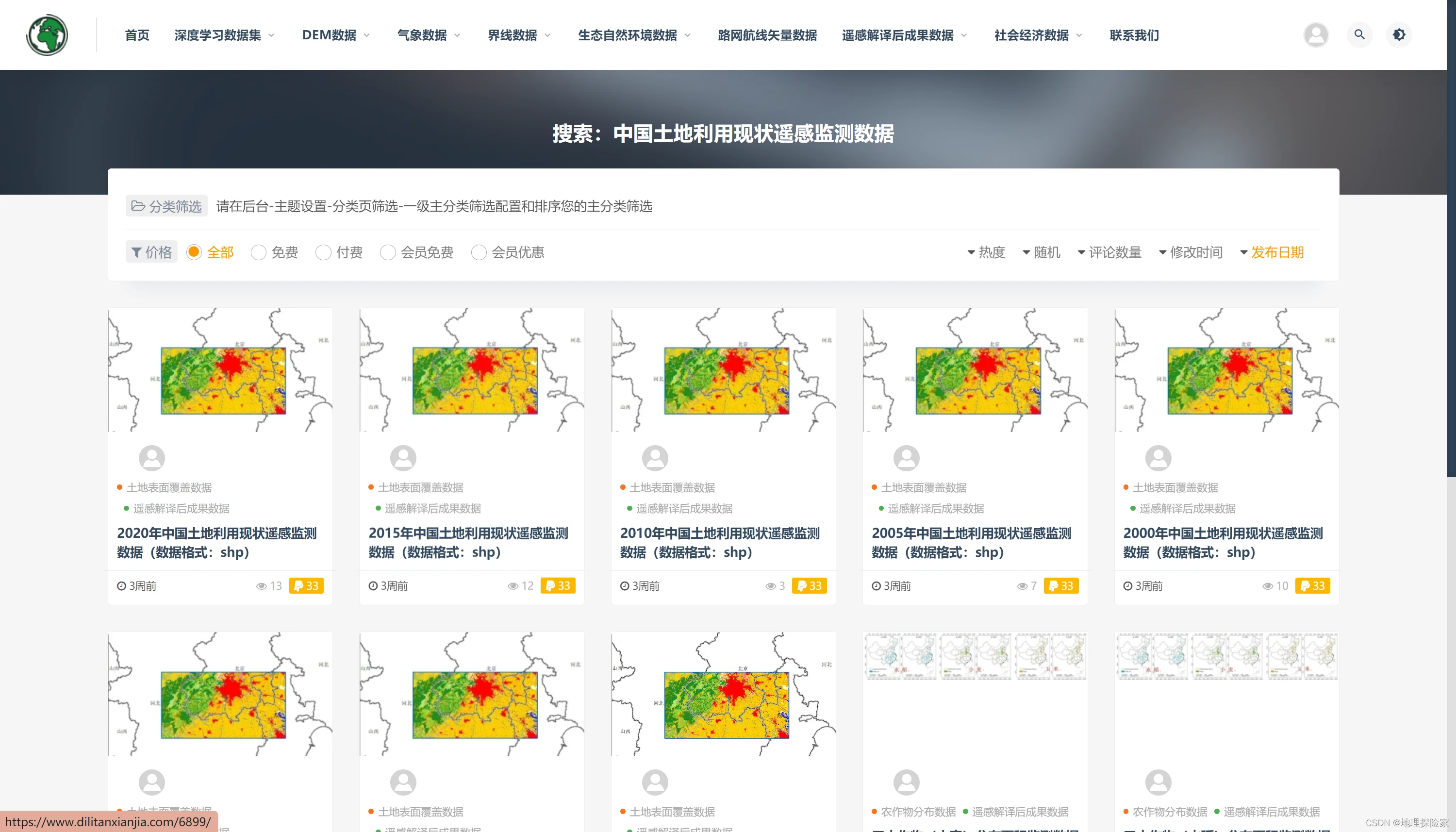Click the 分类筛选 folder icon label

tap(166, 206)
